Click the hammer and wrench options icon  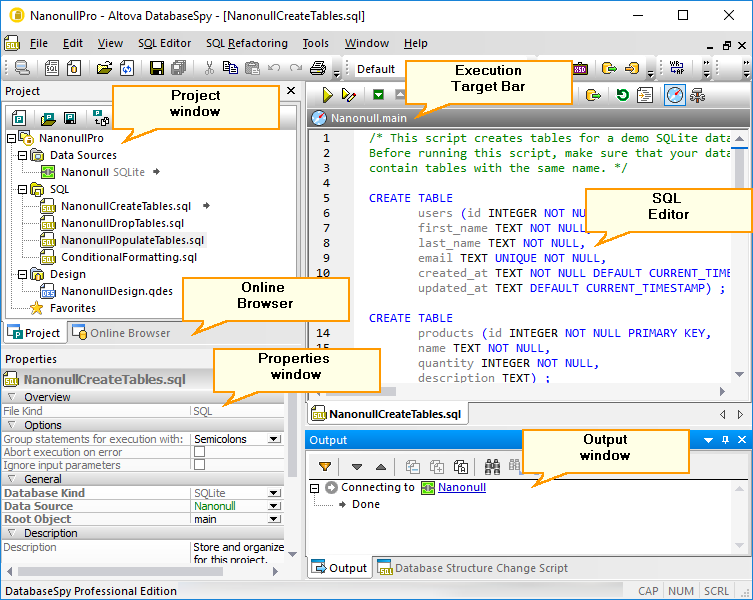pos(697,95)
